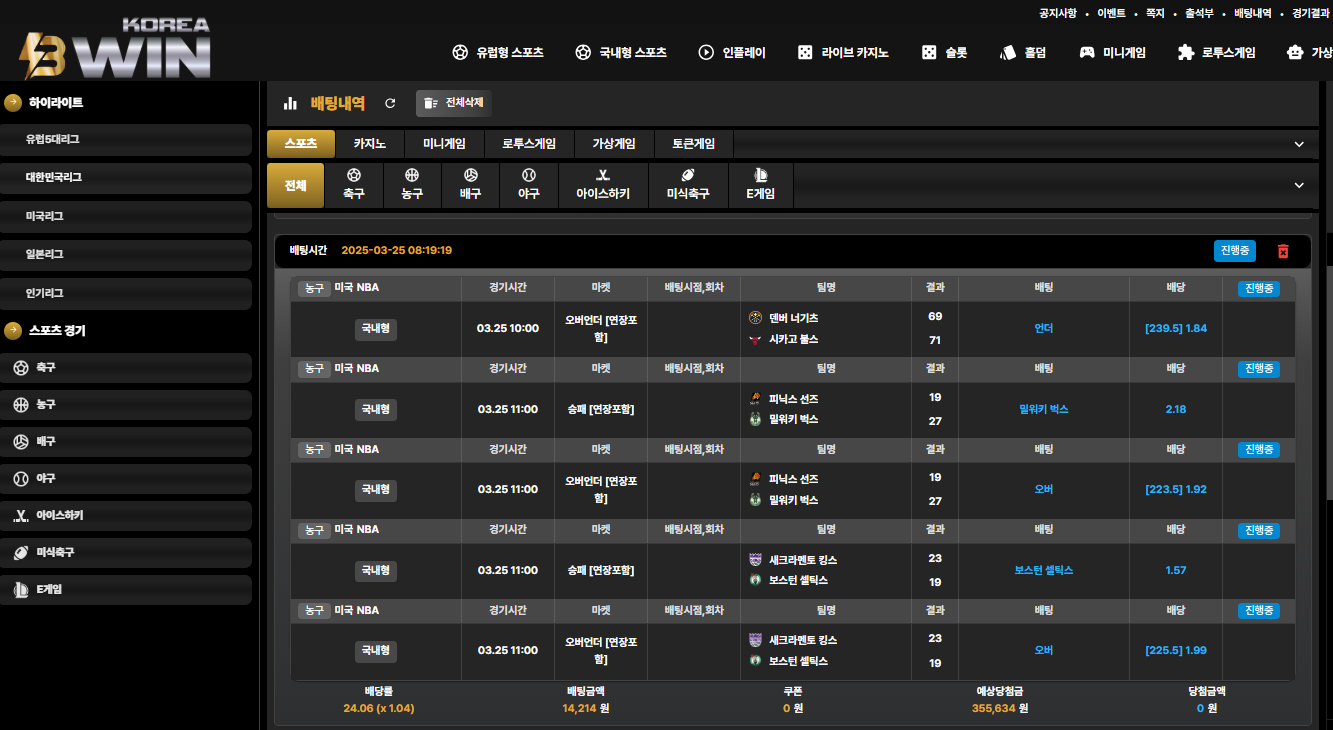1333x730 pixels.
Task: Click the Sacramento Kings logo in 승패 row
Action: pyautogui.click(x=755, y=559)
